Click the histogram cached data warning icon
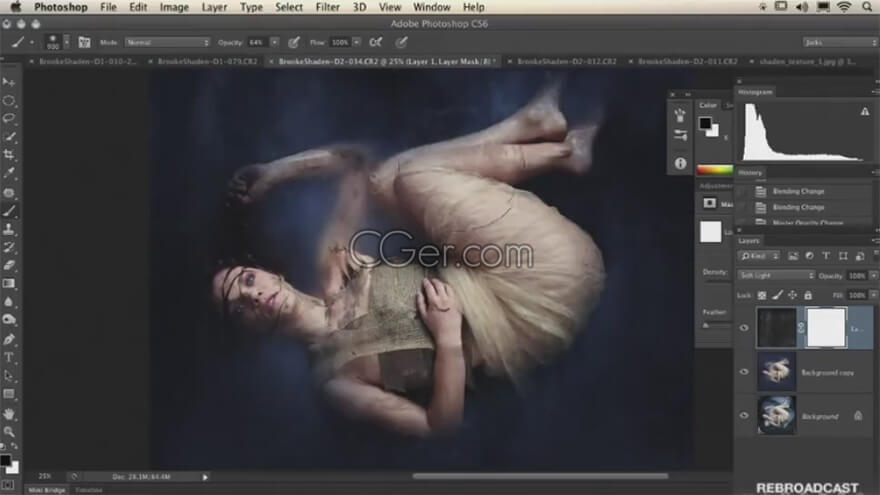 tap(865, 112)
